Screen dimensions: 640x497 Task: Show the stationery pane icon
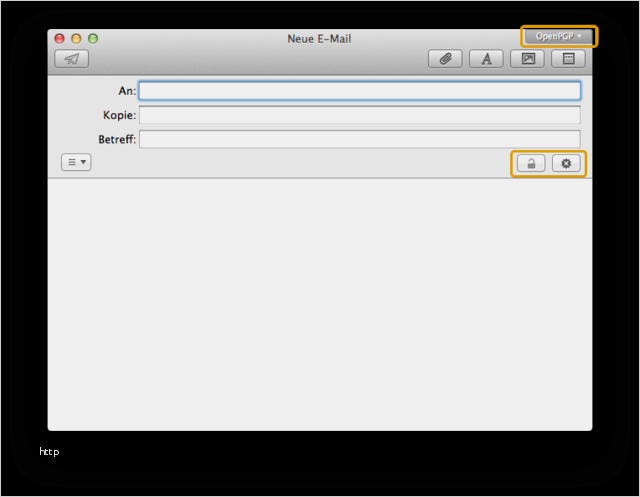pos(569,59)
